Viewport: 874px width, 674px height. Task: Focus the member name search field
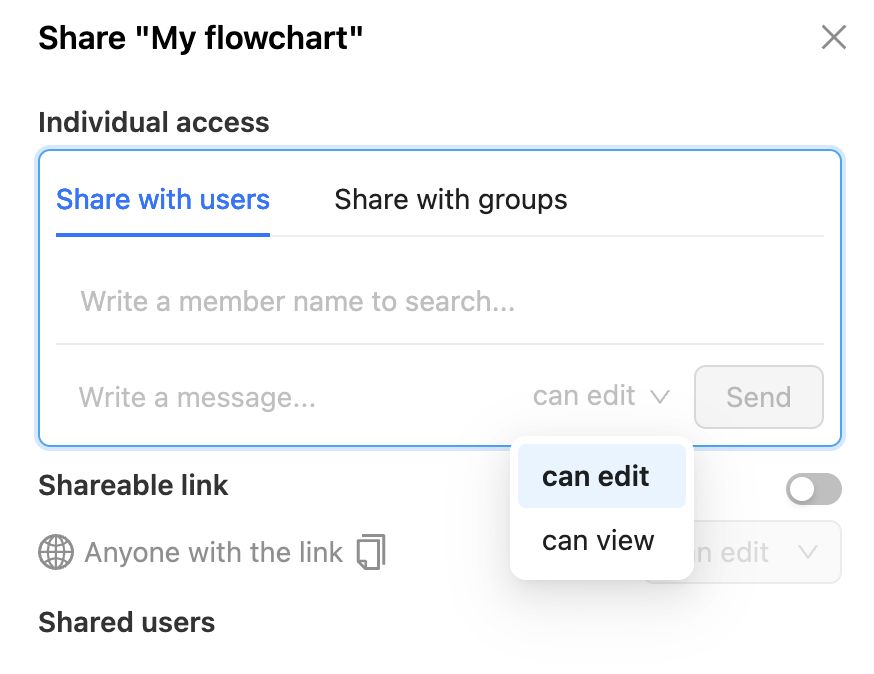tap(440, 301)
